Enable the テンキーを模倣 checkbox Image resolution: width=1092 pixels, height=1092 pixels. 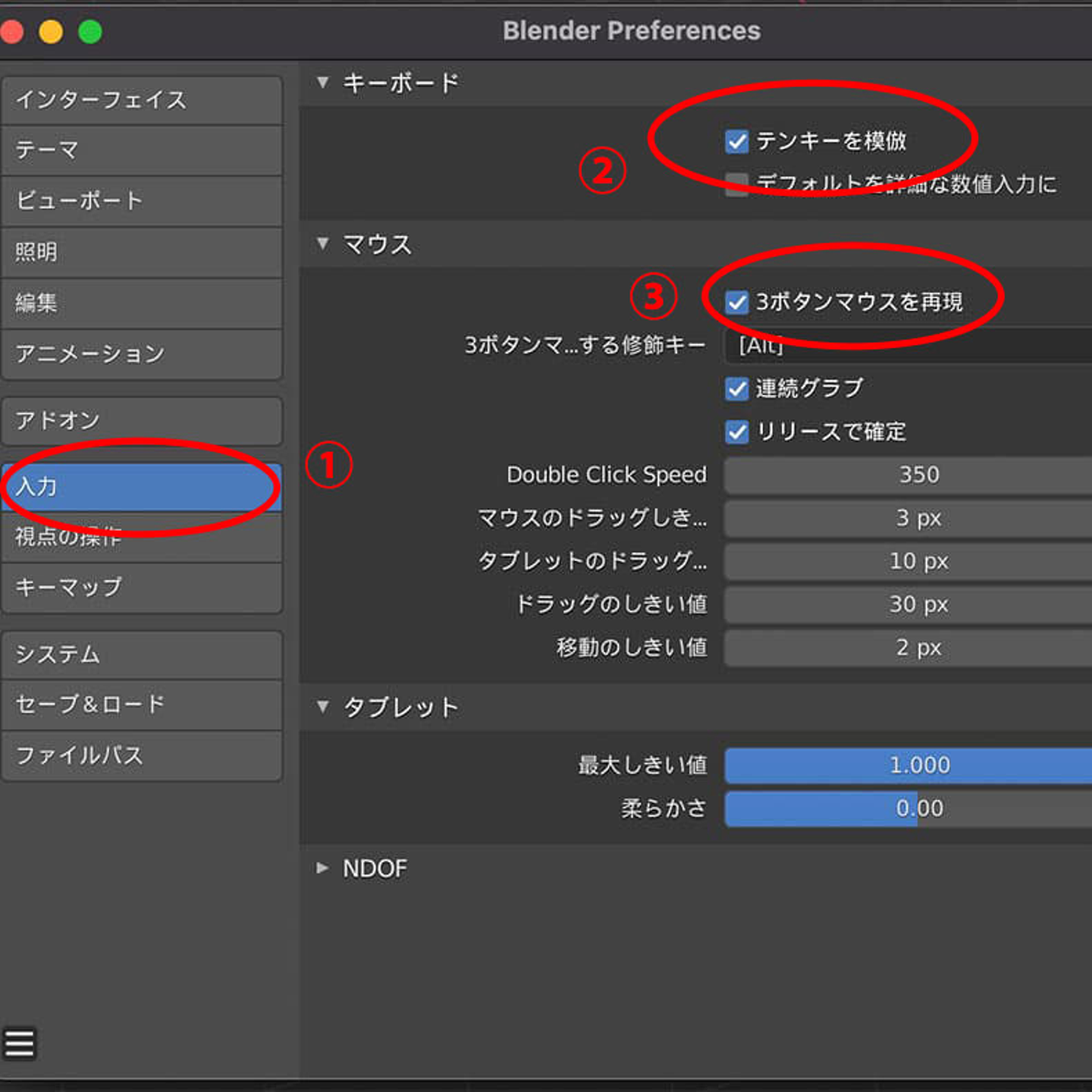736,142
